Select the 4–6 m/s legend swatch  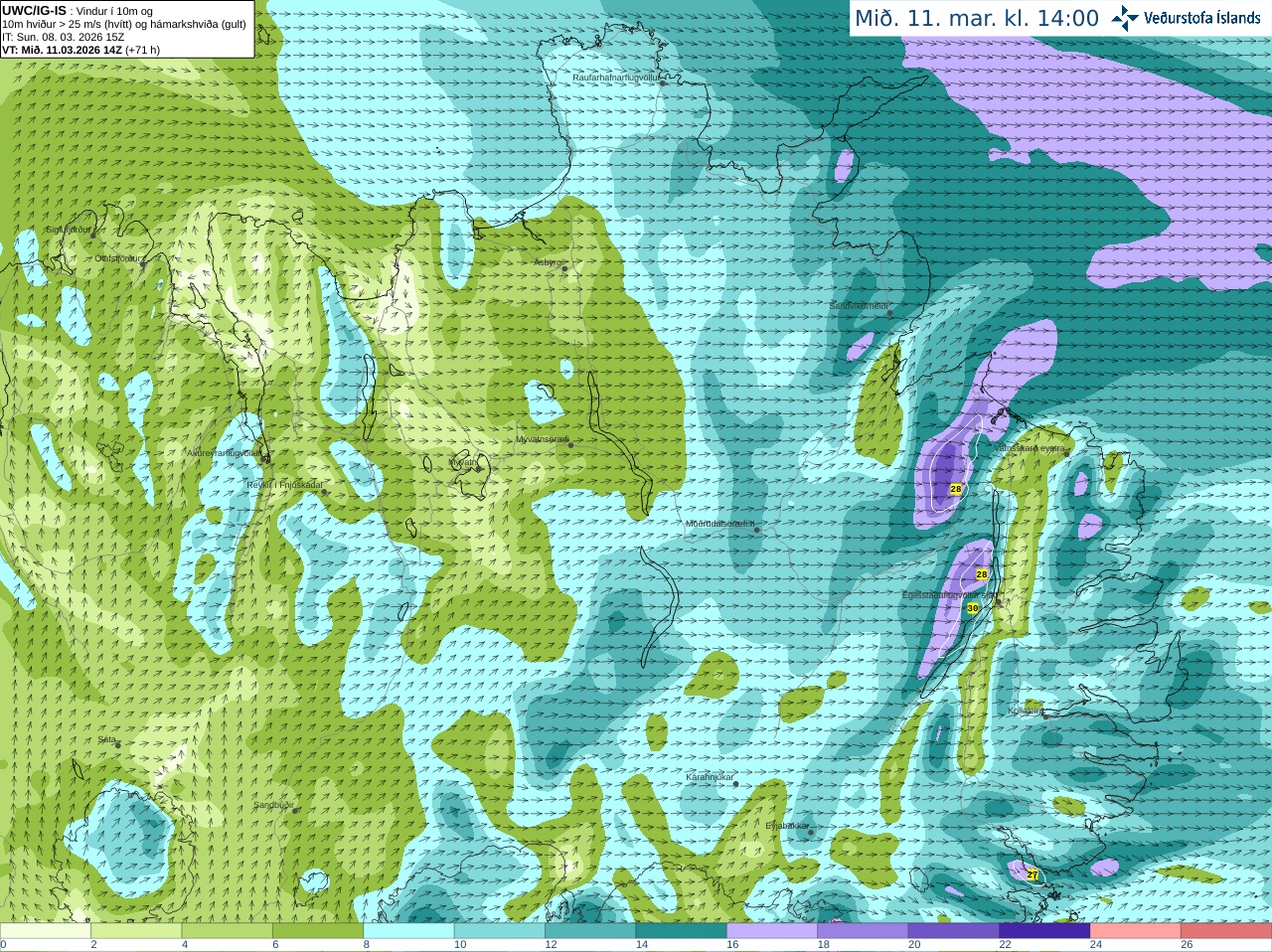[228, 931]
